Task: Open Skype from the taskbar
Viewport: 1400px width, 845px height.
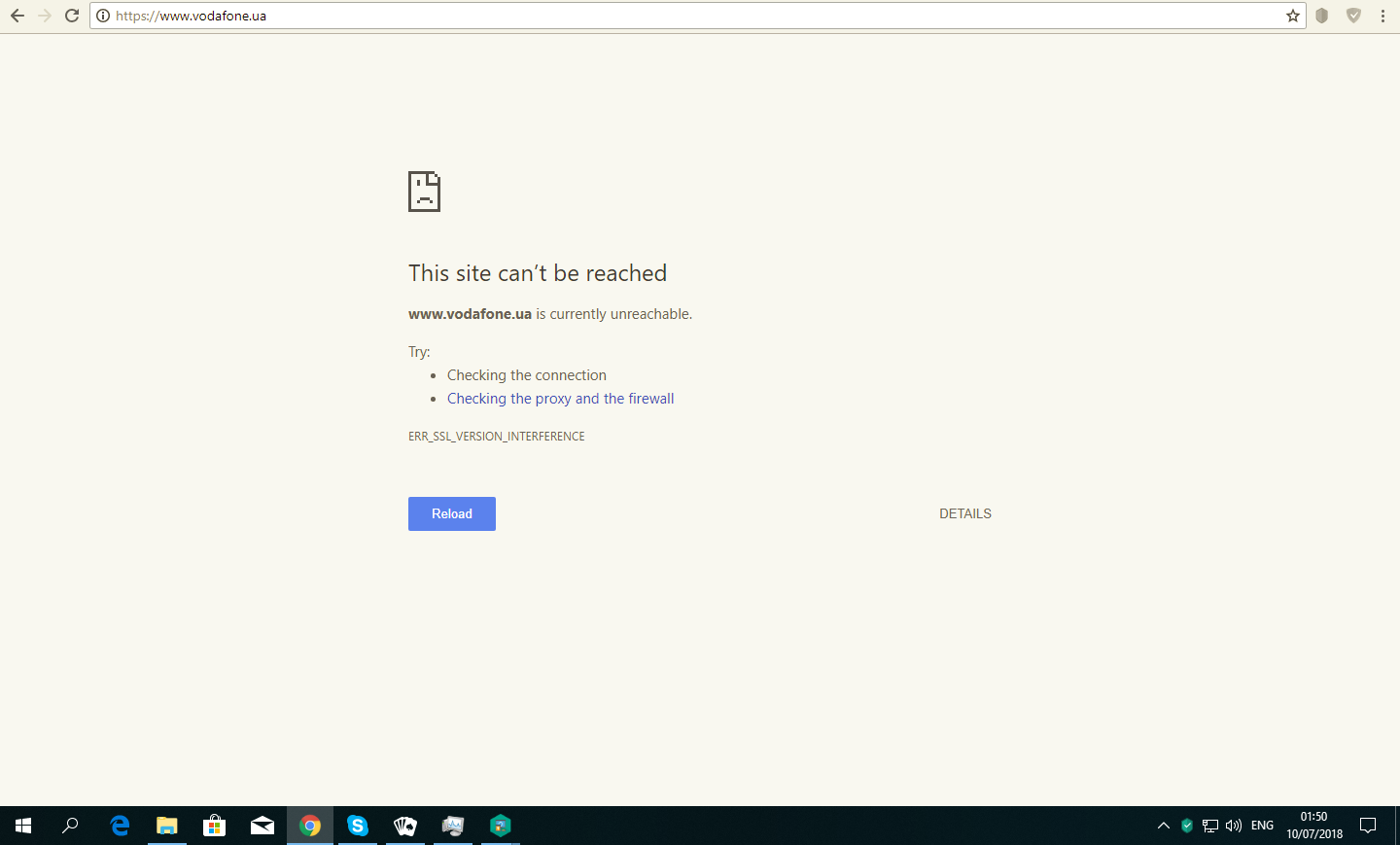Action: pyautogui.click(x=358, y=826)
